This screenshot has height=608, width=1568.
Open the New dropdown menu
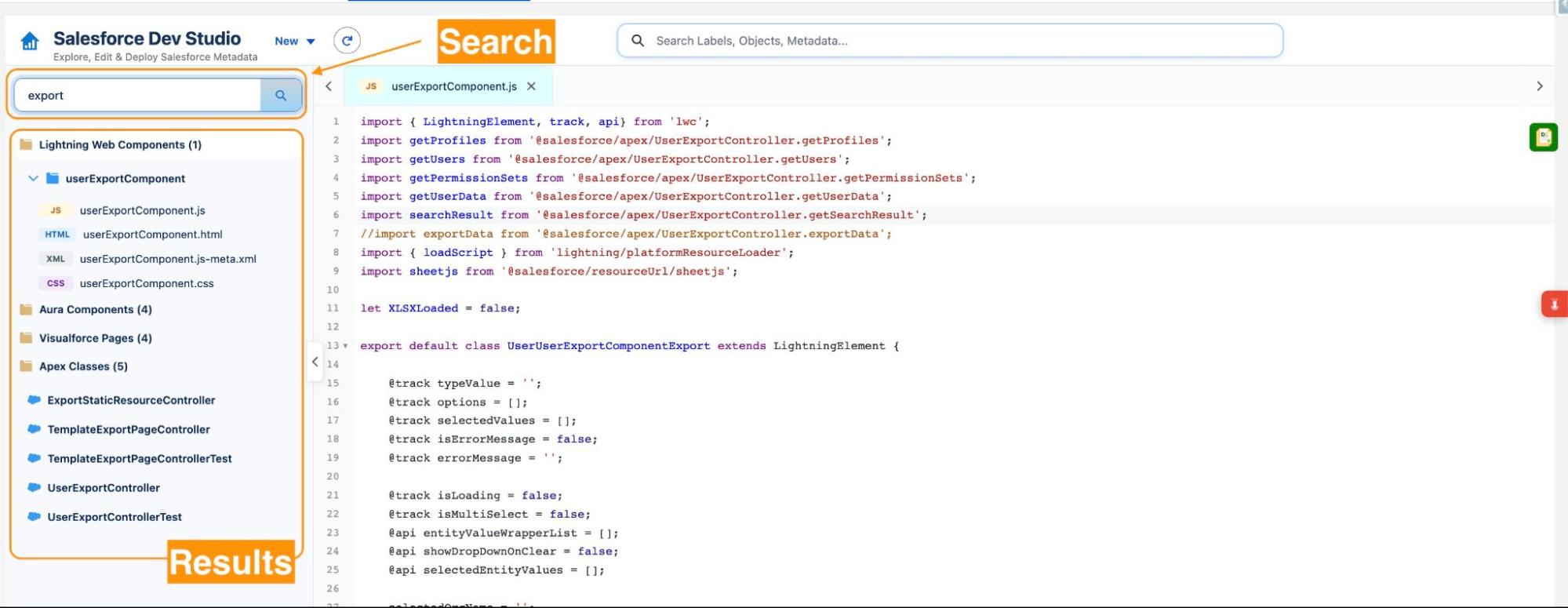[x=295, y=41]
